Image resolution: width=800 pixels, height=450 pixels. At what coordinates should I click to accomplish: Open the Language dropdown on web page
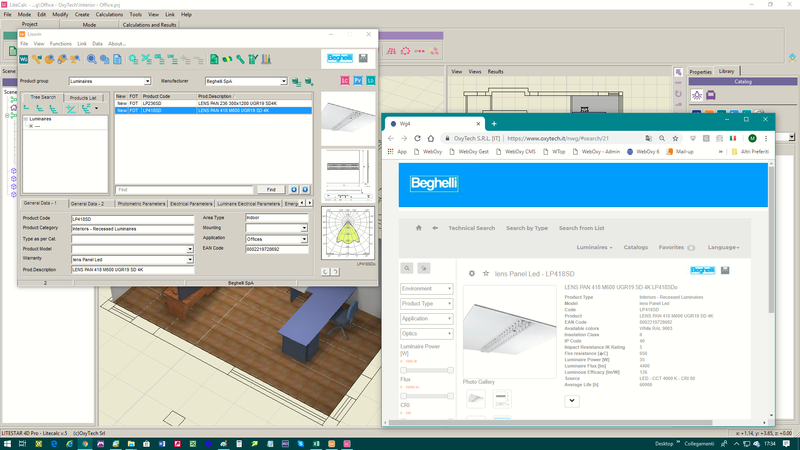723,247
